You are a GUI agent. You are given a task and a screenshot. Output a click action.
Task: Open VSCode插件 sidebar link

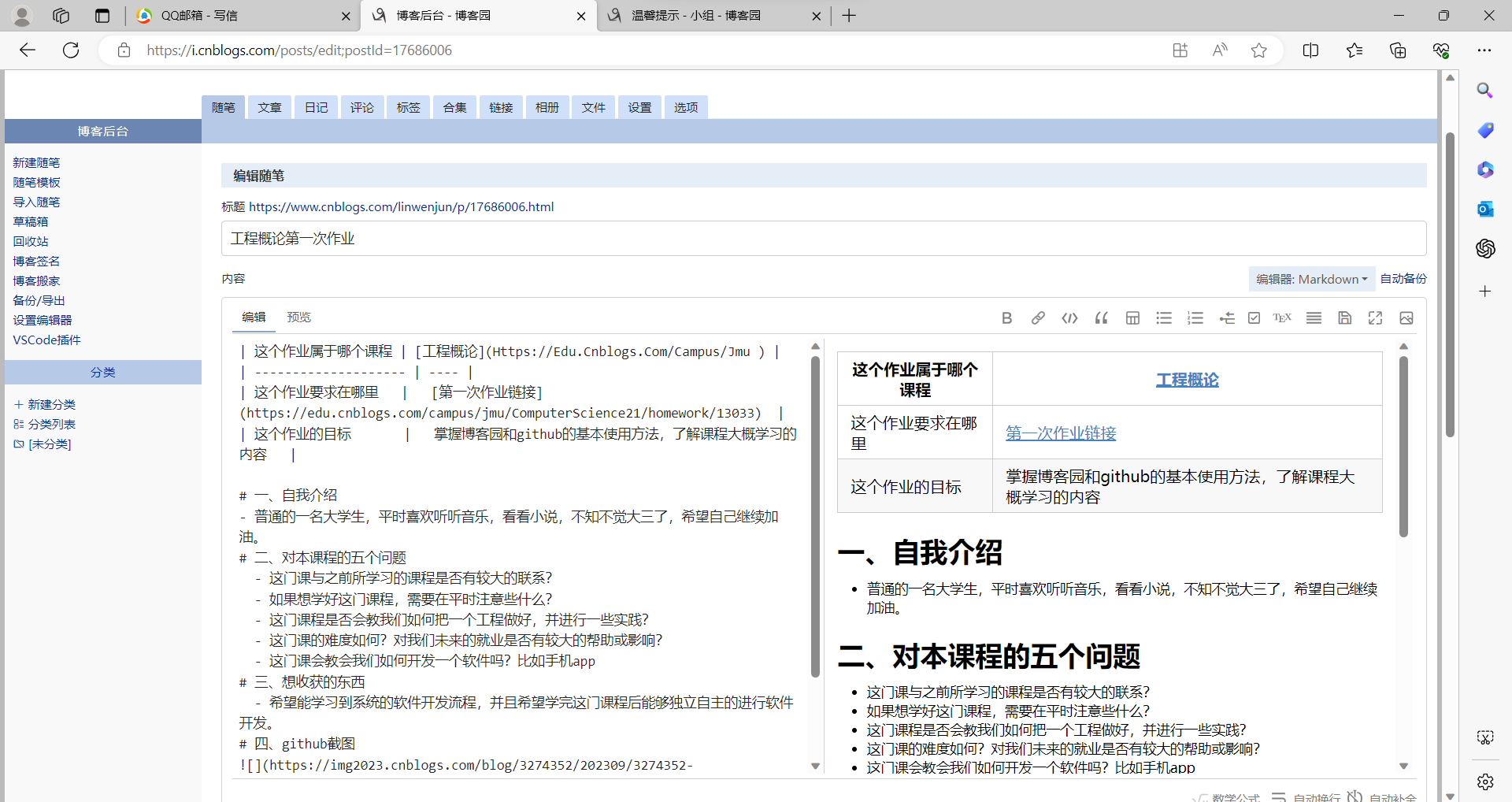coord(46,340)
